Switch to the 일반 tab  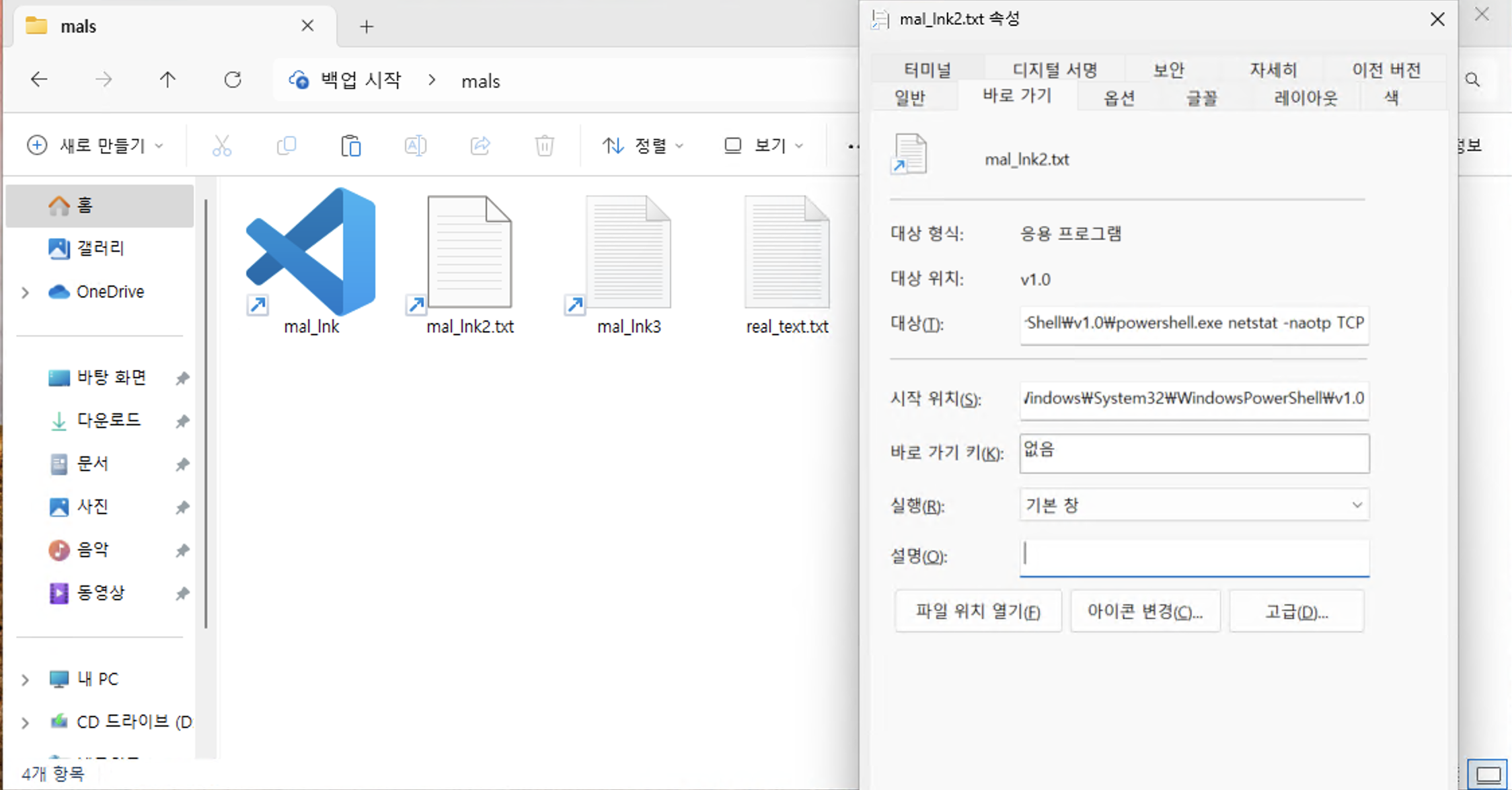point(909,98)
